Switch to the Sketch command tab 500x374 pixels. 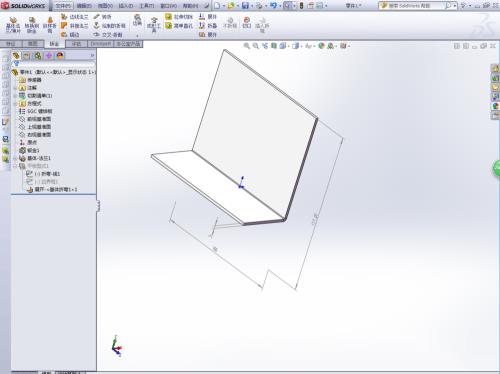click(x=32, y=44)
